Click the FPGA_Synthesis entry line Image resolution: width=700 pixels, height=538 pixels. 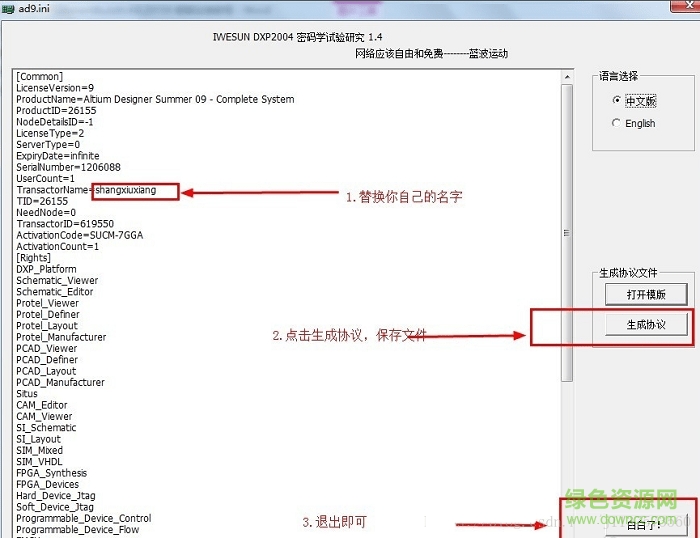[51, 473]
